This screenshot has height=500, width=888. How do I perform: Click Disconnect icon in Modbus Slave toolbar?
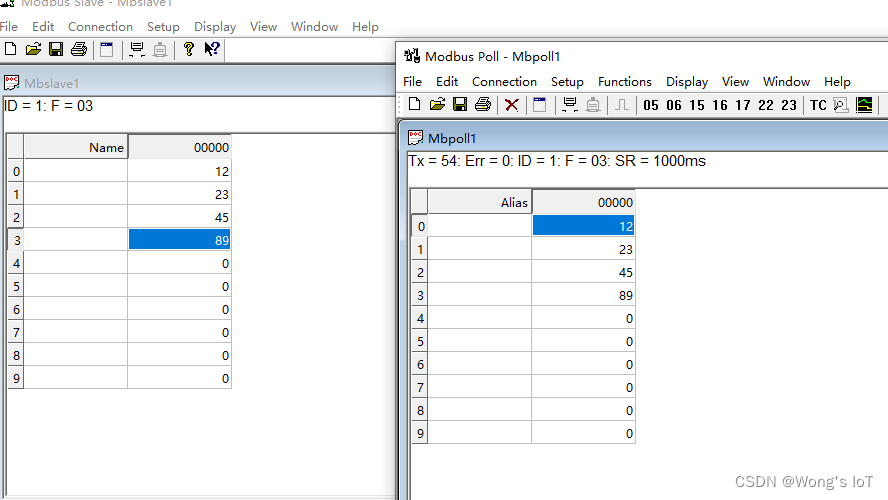pos(160,49)
